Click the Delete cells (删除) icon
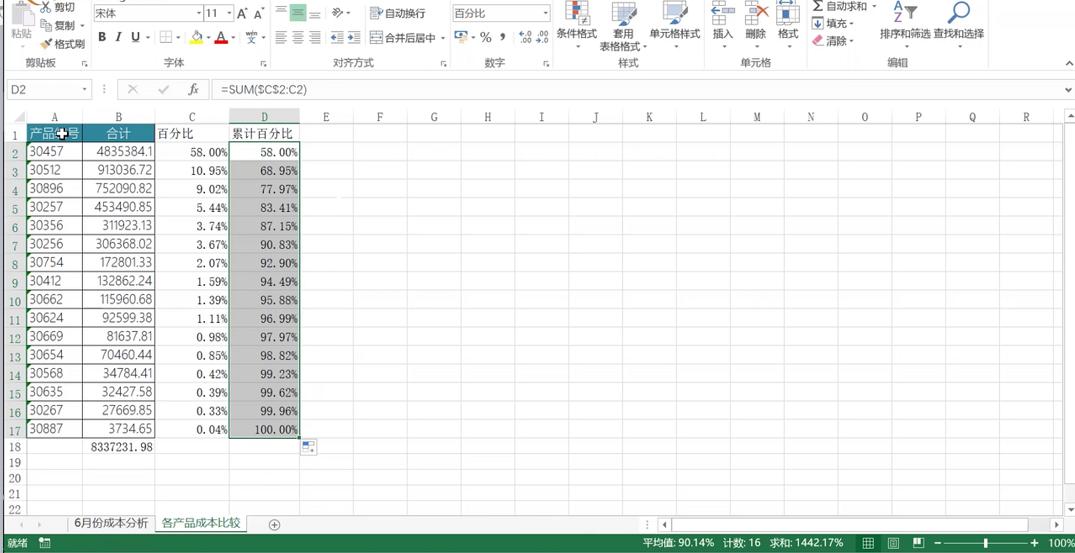1075x553 pixels. (756, 14)
